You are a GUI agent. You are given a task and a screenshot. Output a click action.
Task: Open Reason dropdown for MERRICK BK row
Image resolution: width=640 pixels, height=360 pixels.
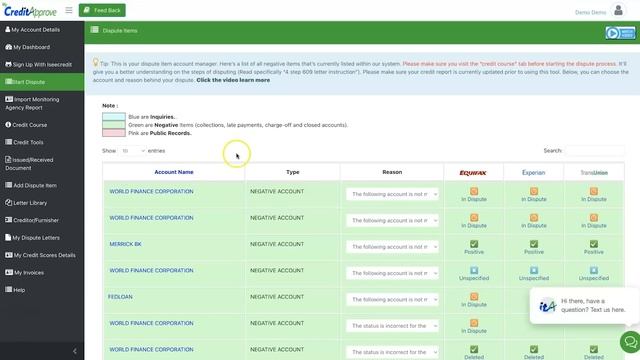393,247
